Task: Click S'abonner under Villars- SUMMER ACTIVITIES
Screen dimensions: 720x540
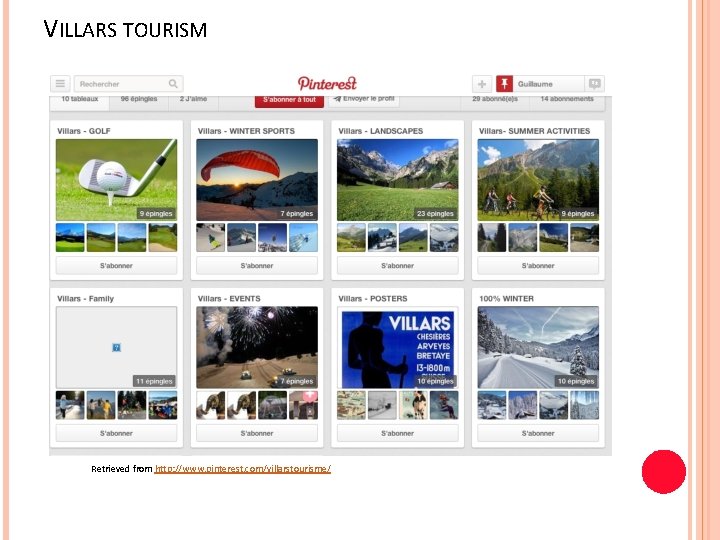Action: tap(538, 265)
